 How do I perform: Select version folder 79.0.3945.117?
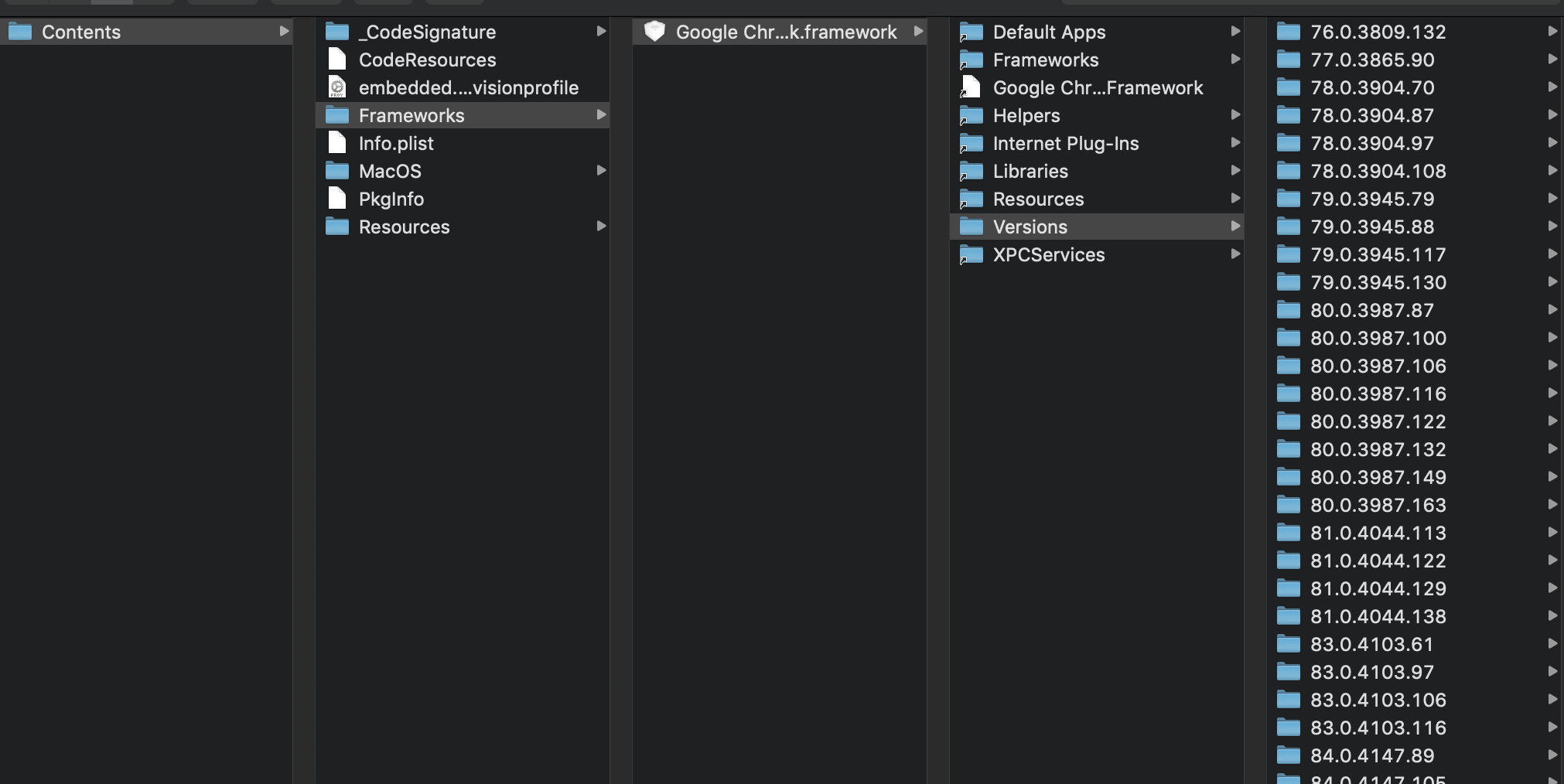(x=1415, y=254)
